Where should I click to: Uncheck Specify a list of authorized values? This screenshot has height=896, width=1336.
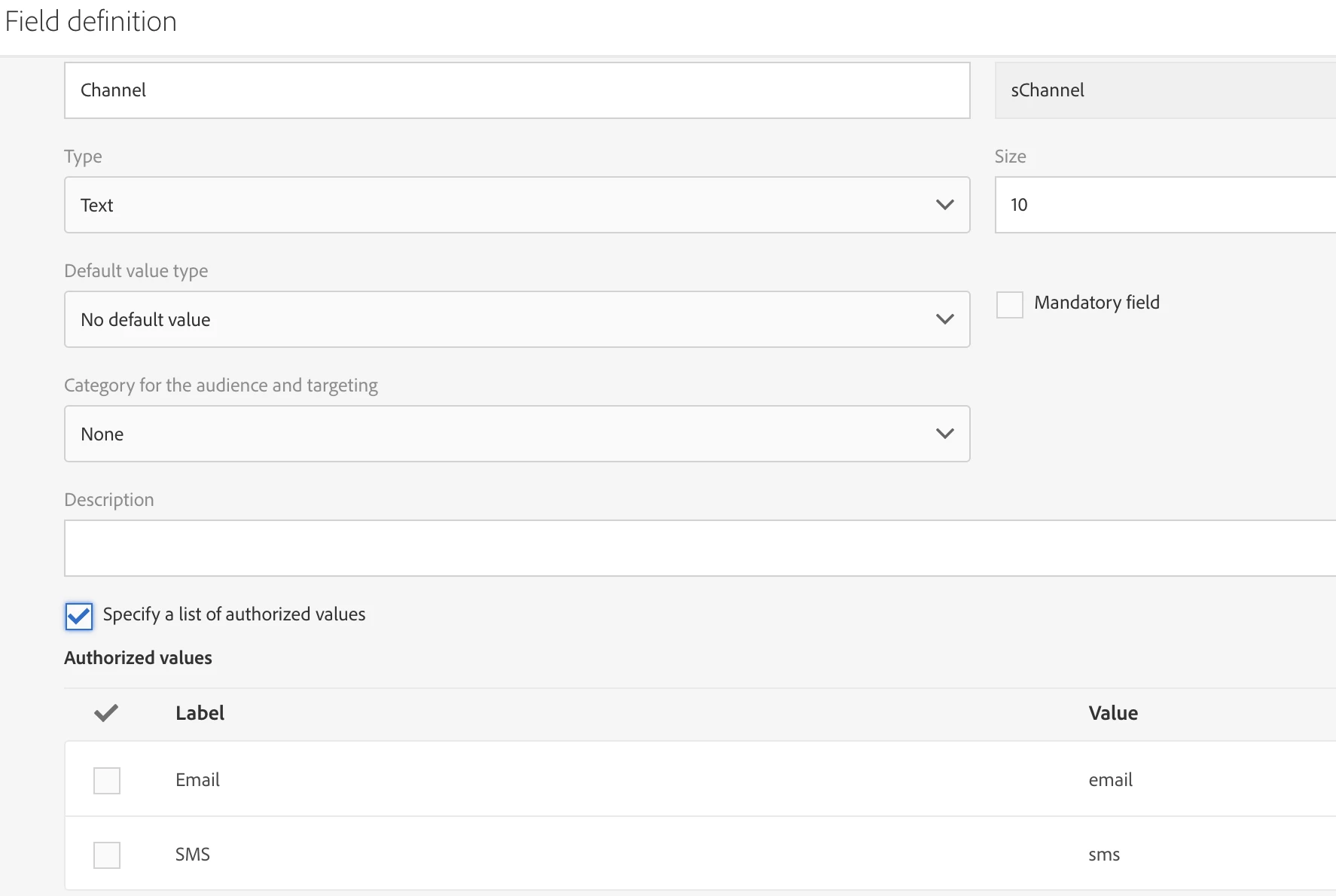[x=79, y=616]
